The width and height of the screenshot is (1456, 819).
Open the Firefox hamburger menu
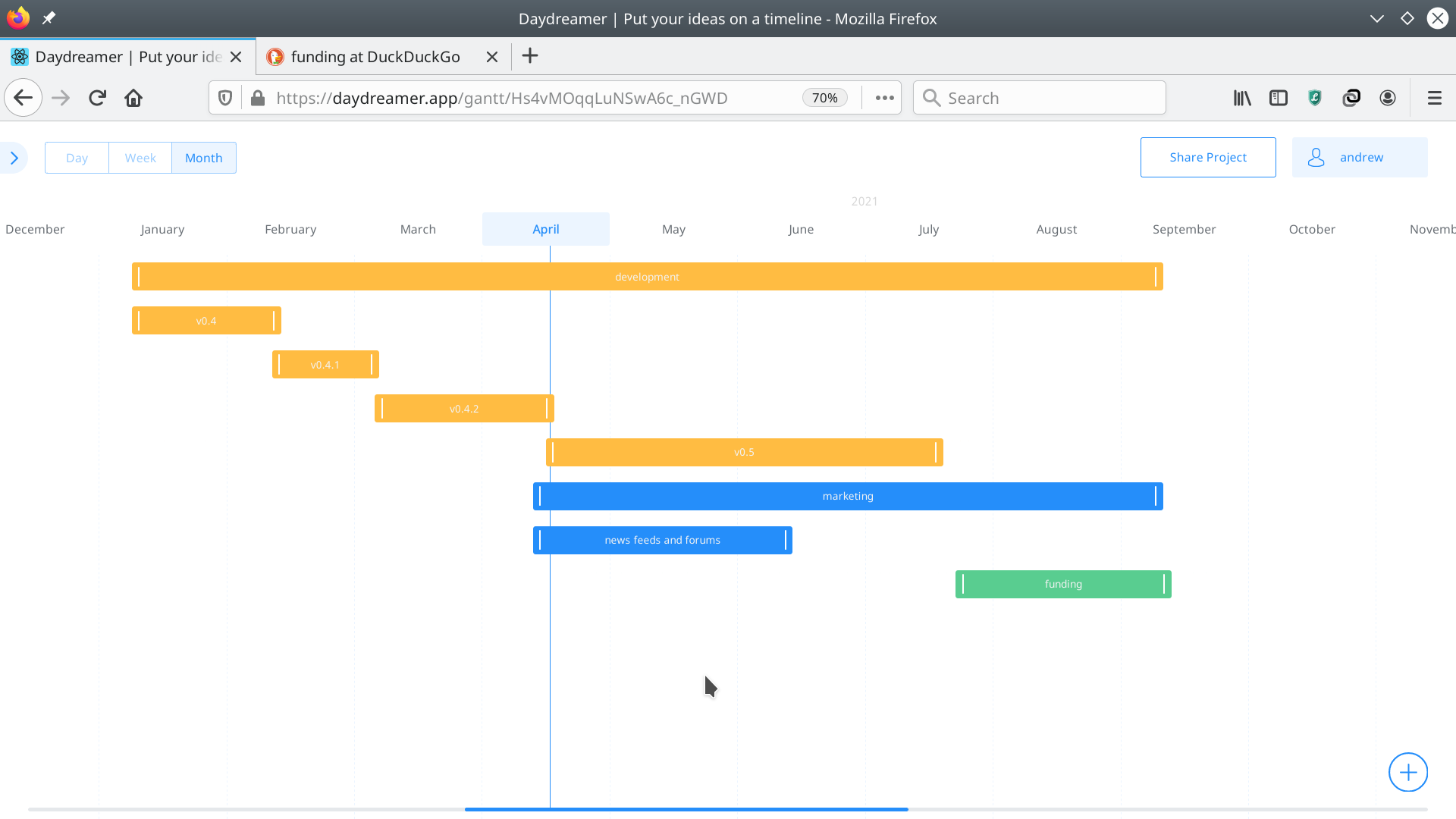pyautogui.click(x=1434, y=98)
